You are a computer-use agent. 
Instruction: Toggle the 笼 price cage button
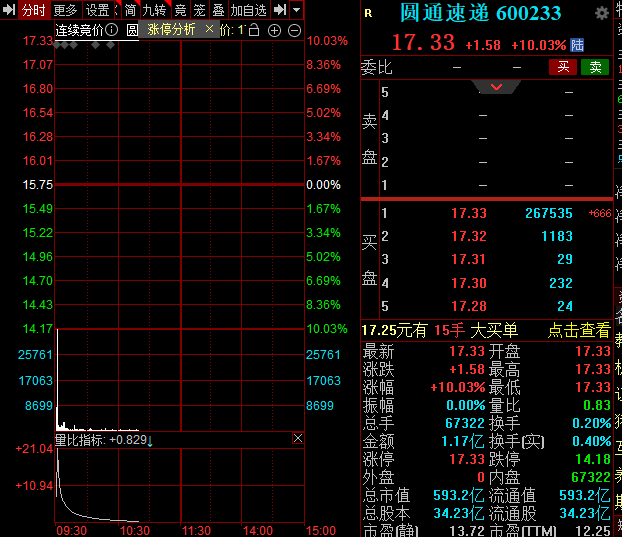tap(200, 10)
